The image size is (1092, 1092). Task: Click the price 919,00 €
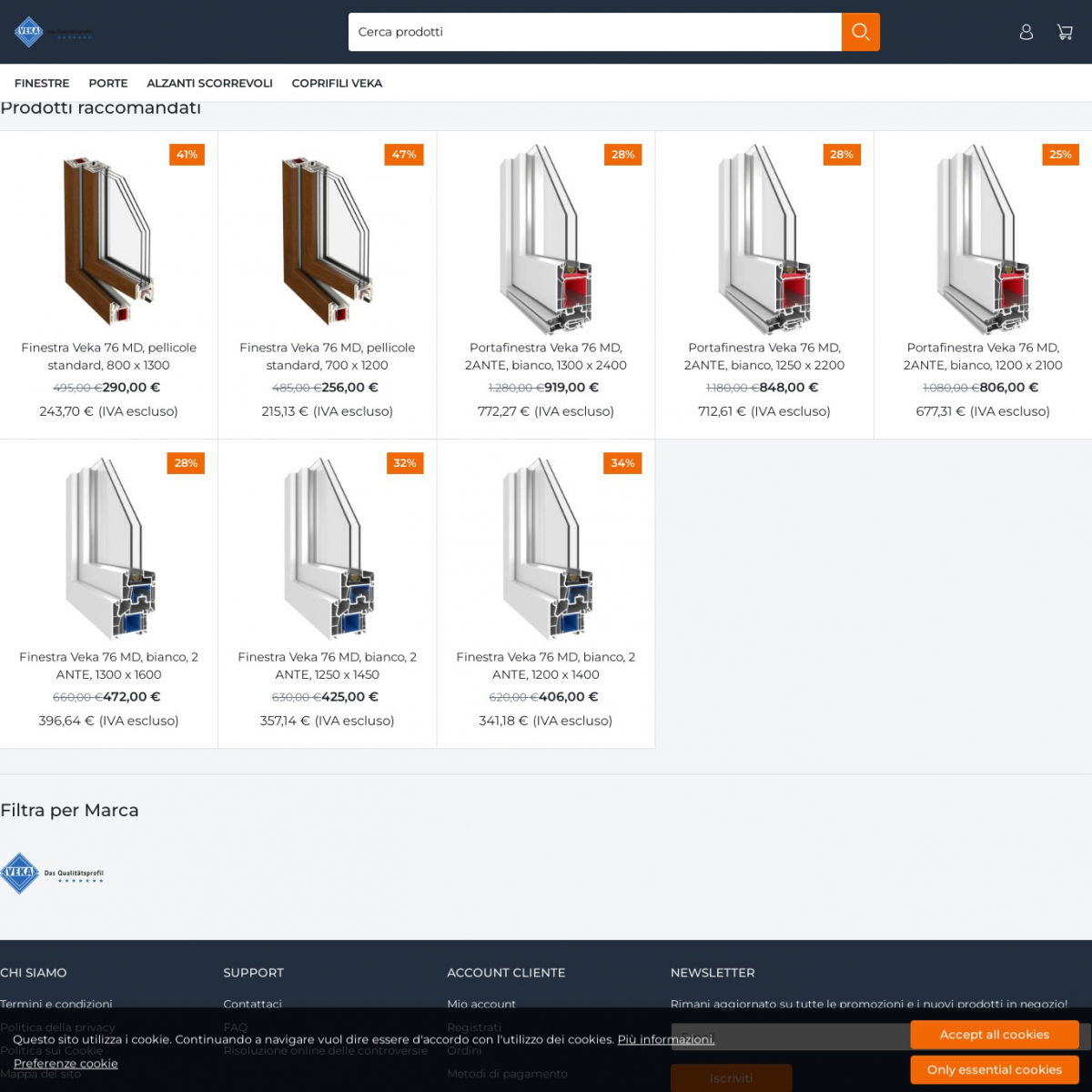[x=571, y=388]
